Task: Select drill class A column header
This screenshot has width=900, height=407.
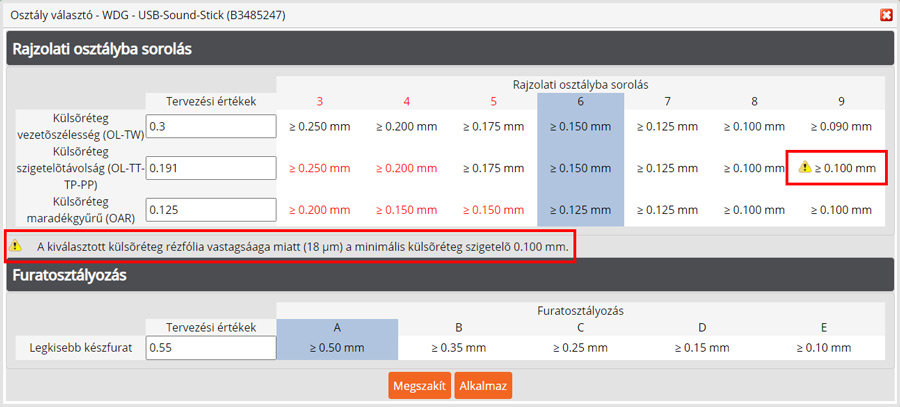Action: click(336, 326)
